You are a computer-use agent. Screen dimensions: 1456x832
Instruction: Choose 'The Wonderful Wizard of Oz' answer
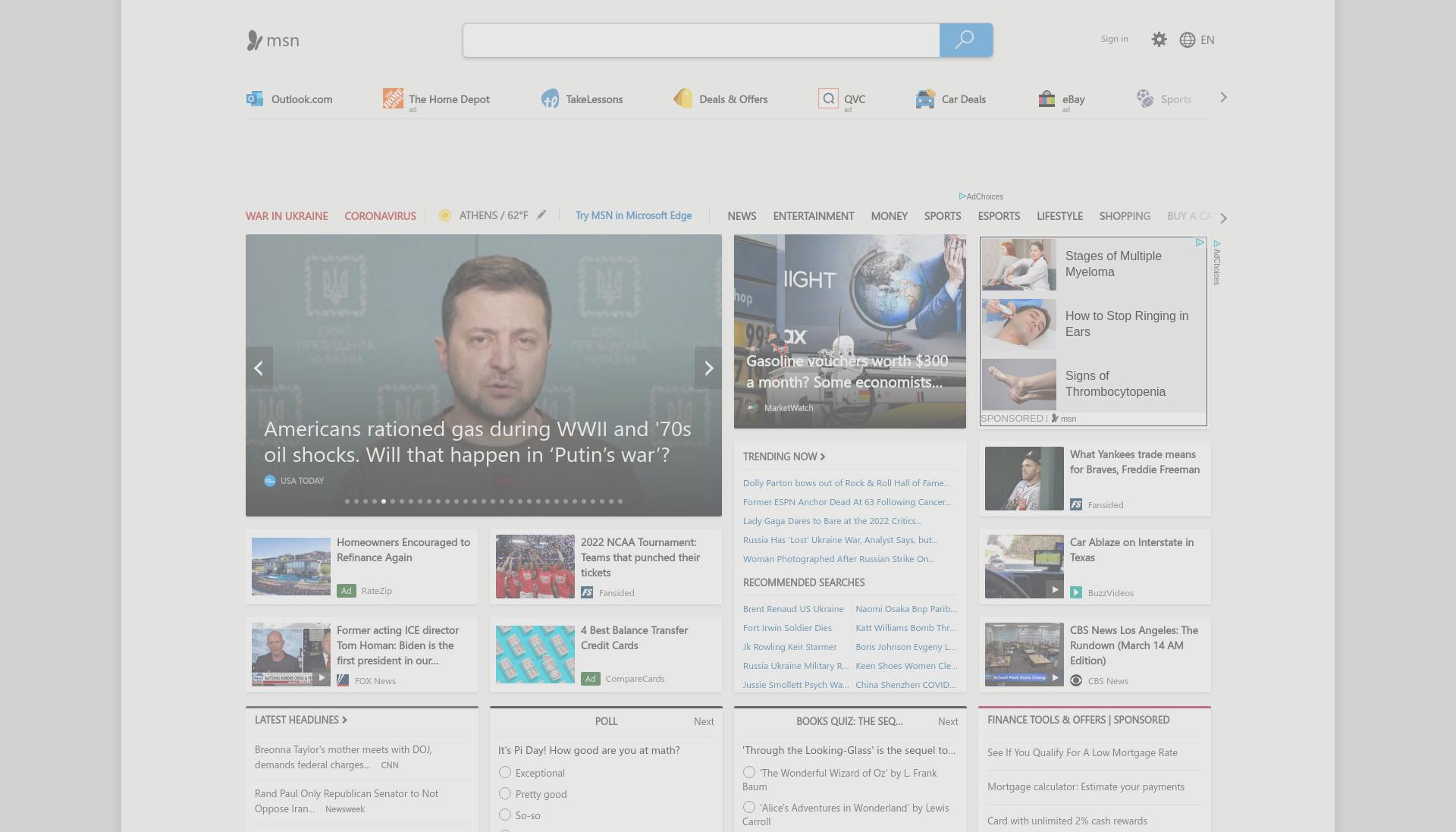[749, 772]
